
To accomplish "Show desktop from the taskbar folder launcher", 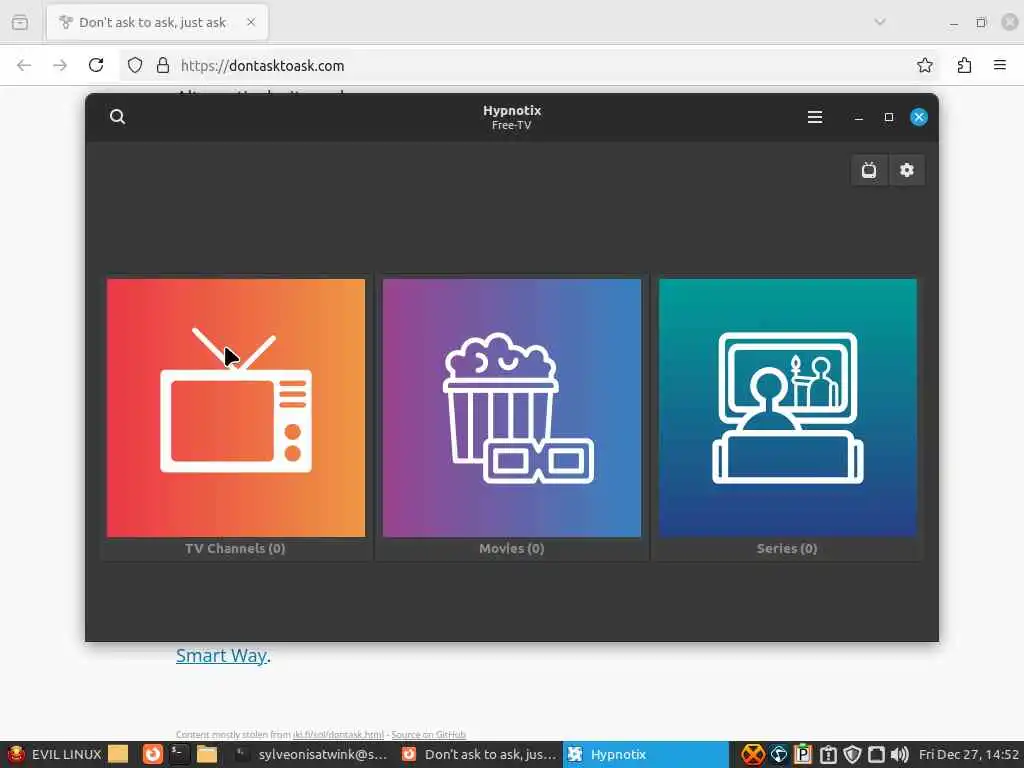I will pos(118,754).
